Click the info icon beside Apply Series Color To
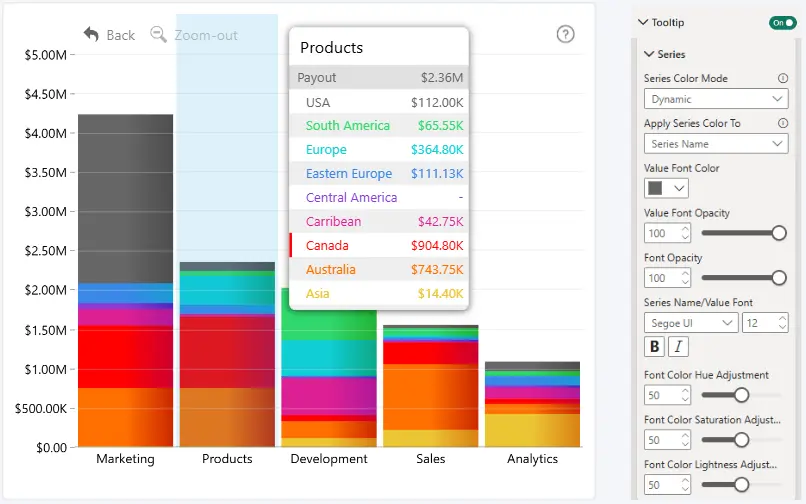The height and width of the screenshot is (504, 806). click(782, 123)
